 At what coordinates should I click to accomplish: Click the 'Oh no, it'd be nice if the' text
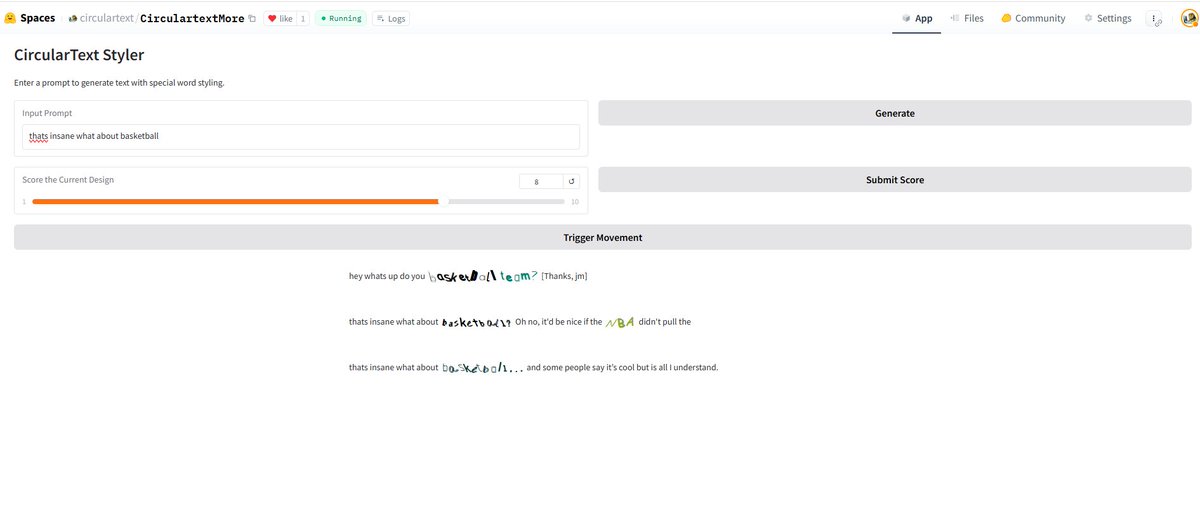559,322
